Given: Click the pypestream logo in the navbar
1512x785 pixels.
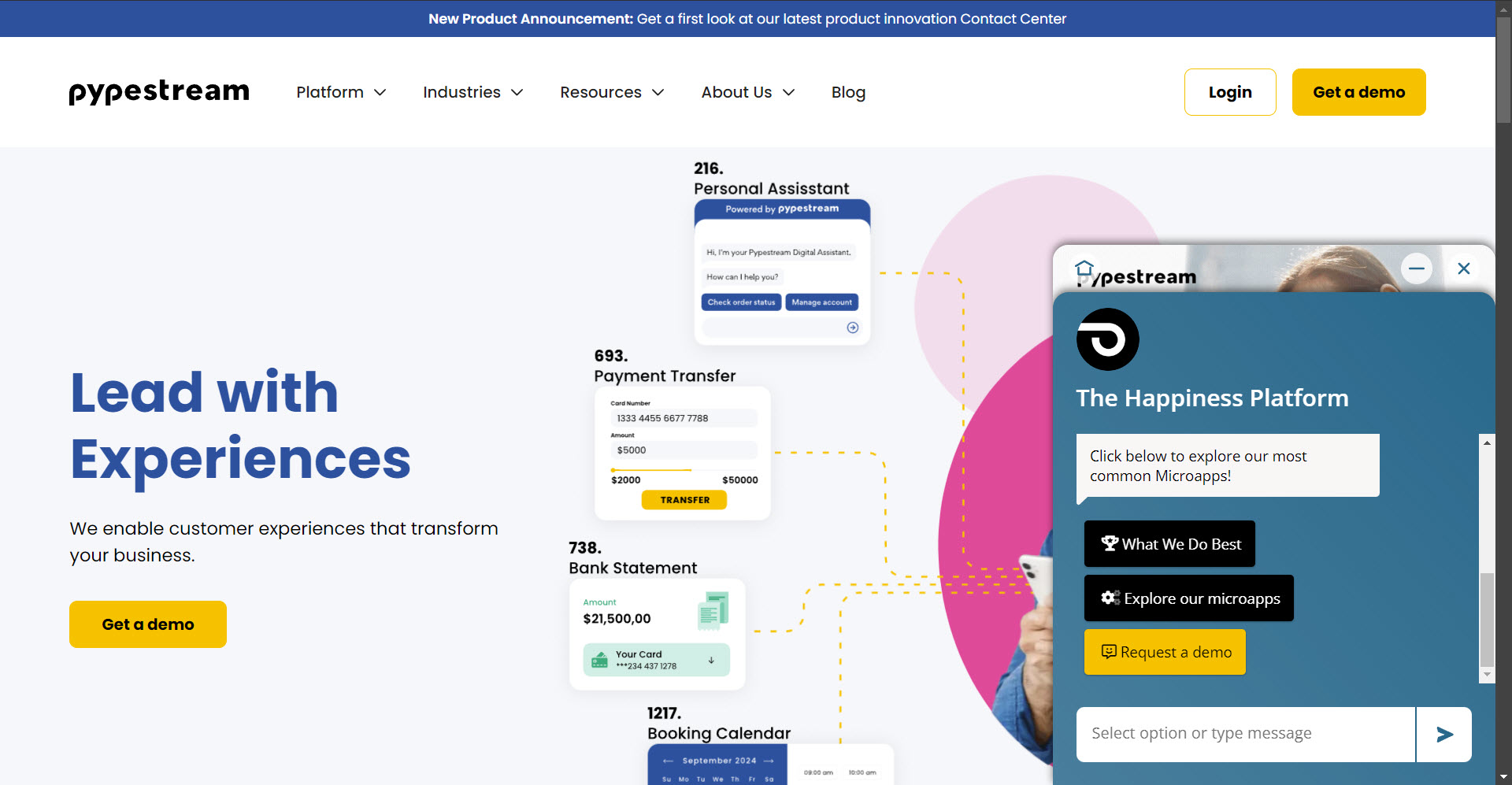Looking at the screenshot, I should tap(159, 92).
